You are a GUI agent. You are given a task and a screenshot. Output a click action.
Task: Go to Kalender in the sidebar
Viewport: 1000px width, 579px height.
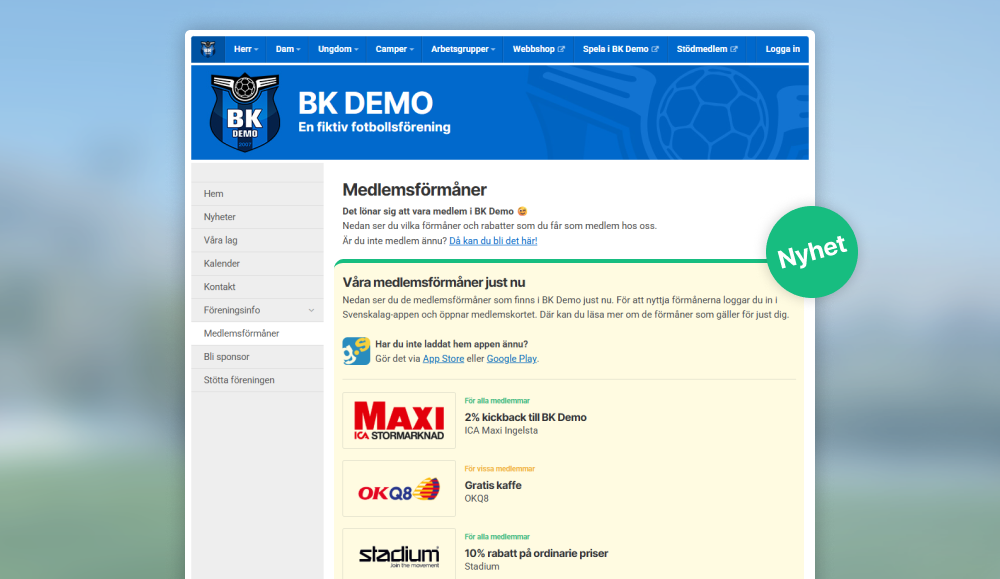tap(221, 264)
